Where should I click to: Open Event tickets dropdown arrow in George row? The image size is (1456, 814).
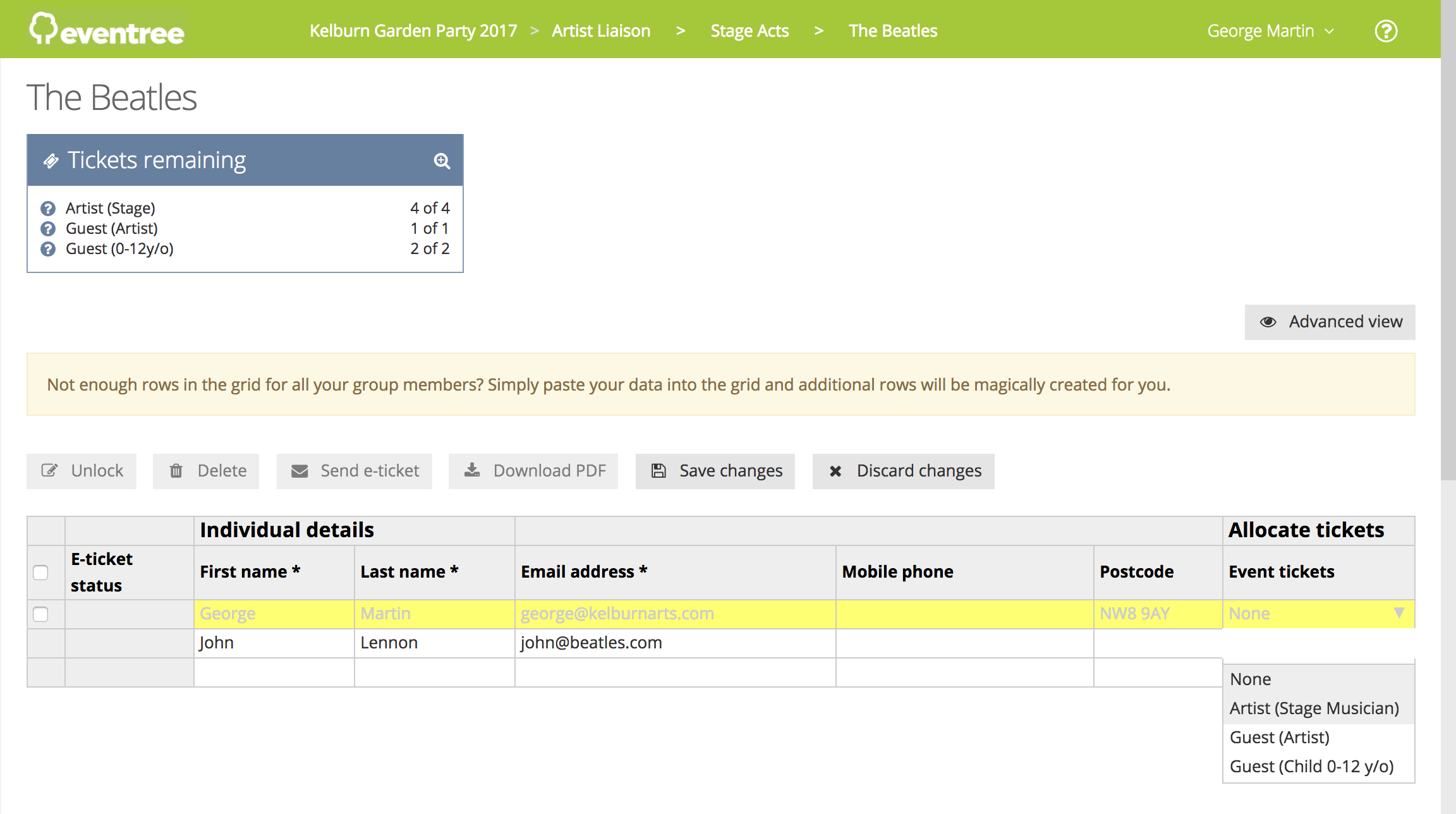1399,613
